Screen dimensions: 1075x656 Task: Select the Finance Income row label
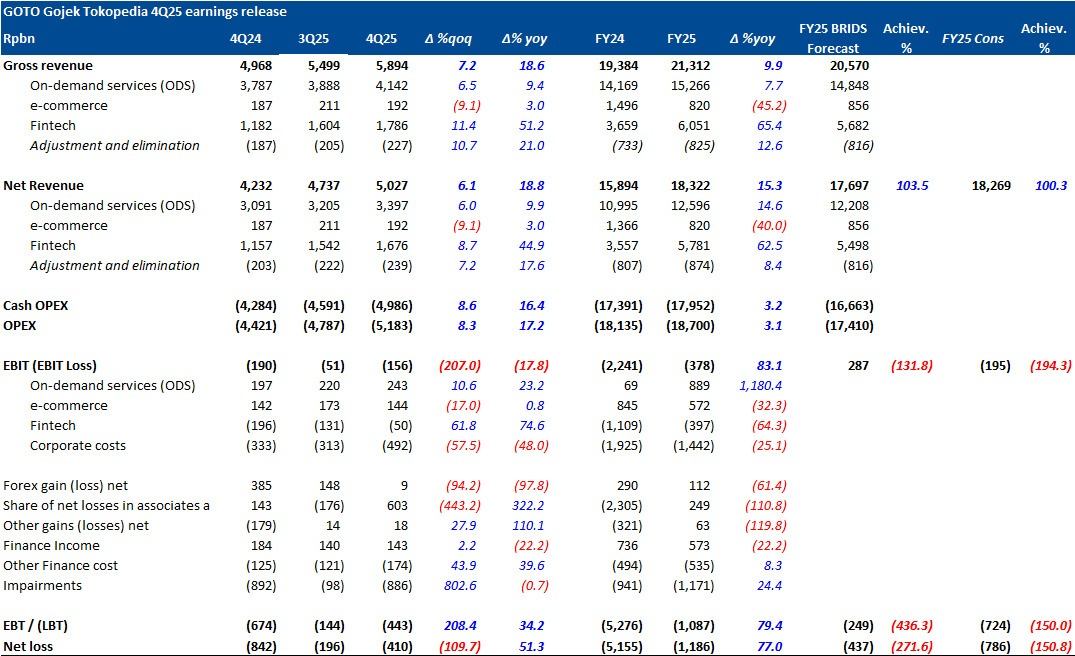coord(51,545)
